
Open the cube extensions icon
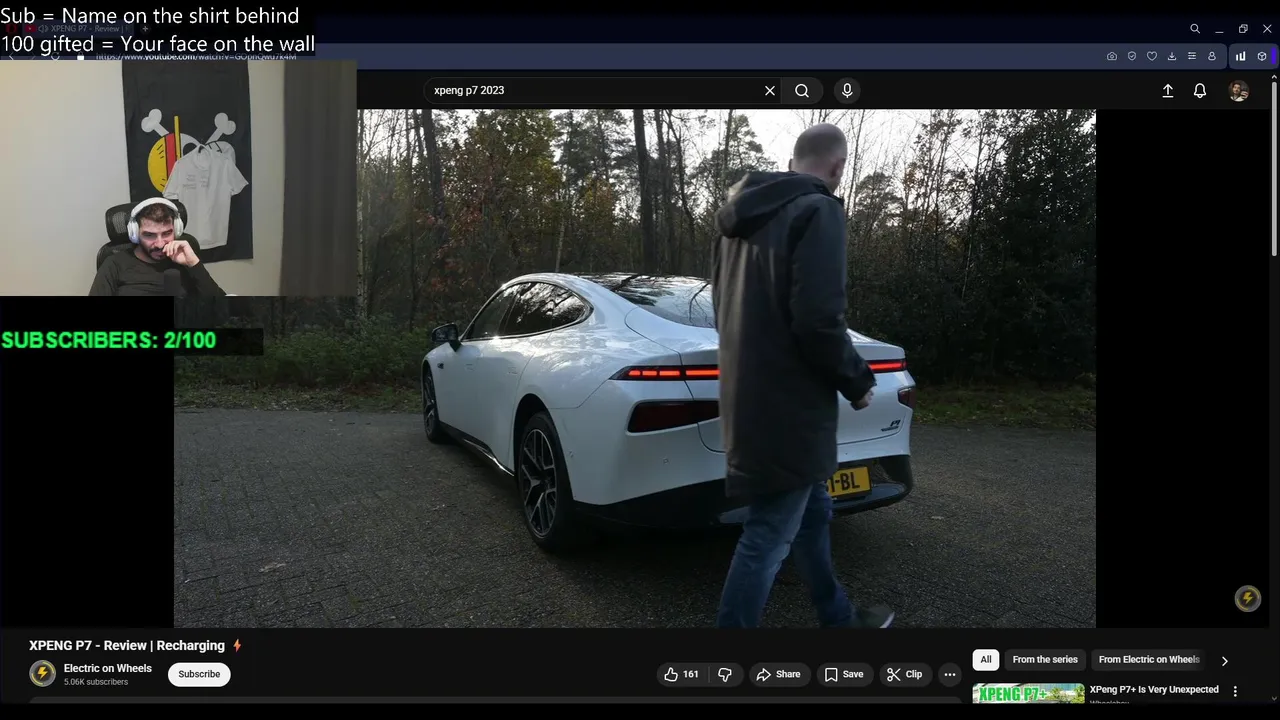click(x=1262, y=56)
